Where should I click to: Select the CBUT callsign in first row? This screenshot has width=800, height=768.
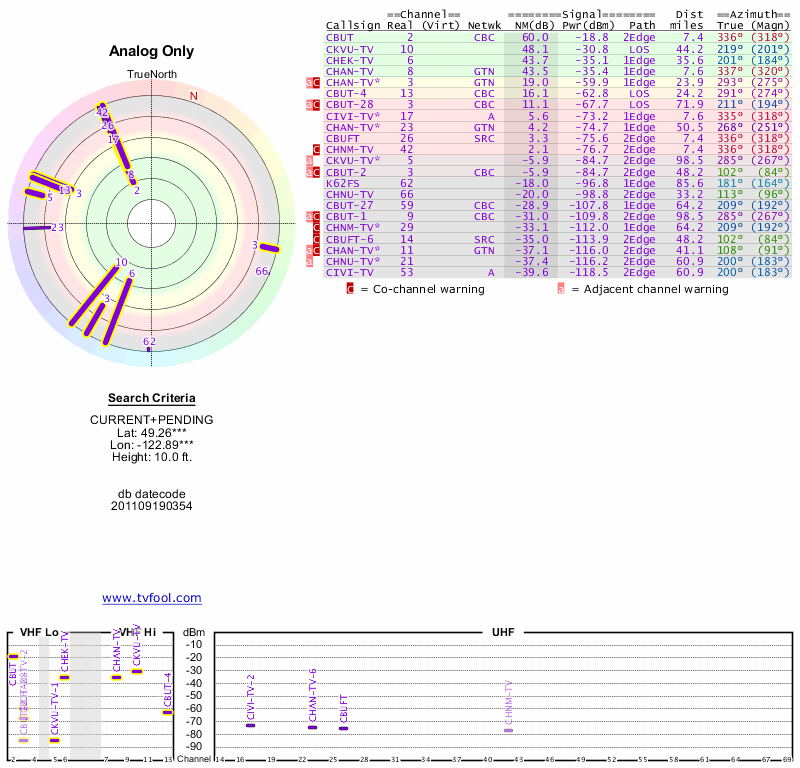coord(341,37)
